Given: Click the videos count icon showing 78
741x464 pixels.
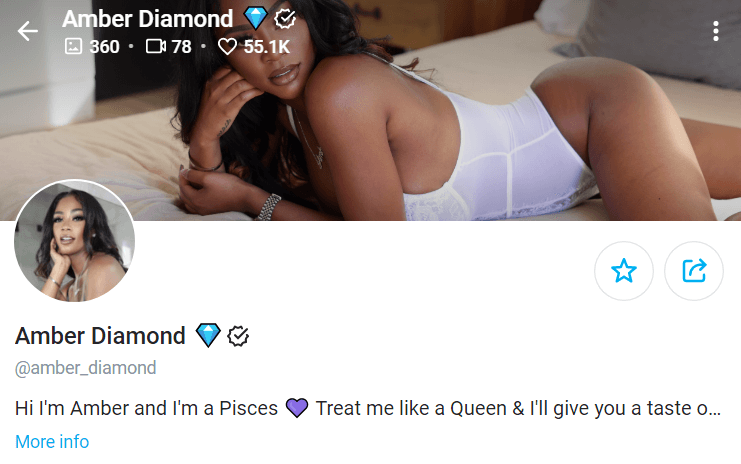Looking at the screenshot, I should tap(155, 46).
